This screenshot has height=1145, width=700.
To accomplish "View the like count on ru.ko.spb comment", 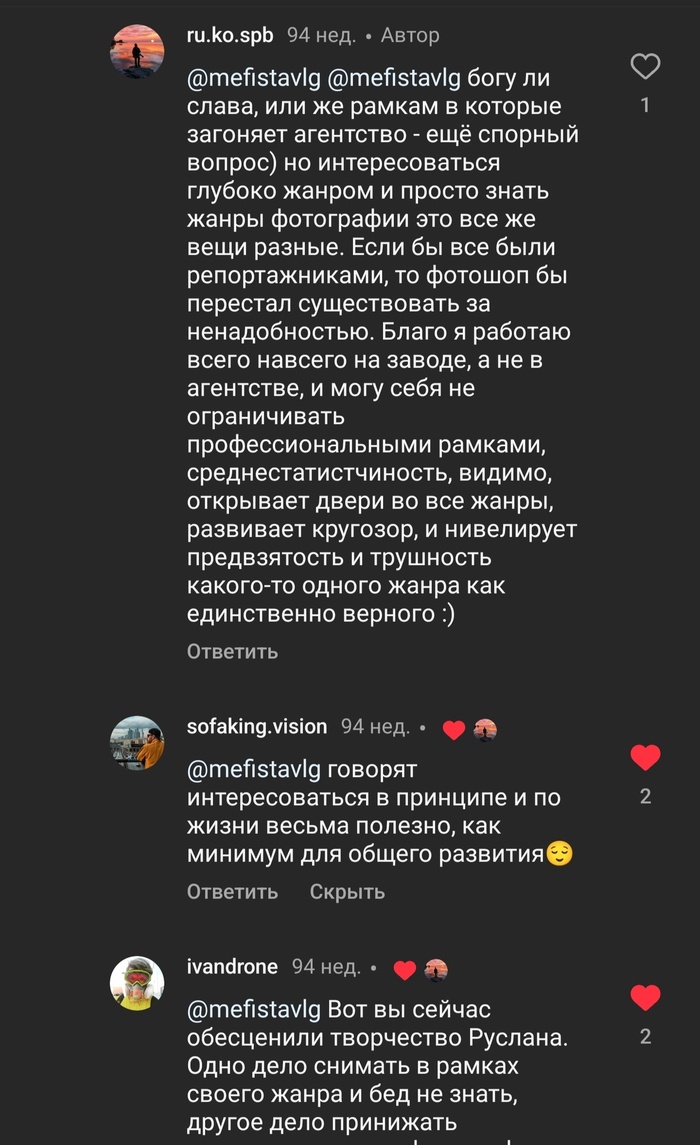I will tap(645, 105).
